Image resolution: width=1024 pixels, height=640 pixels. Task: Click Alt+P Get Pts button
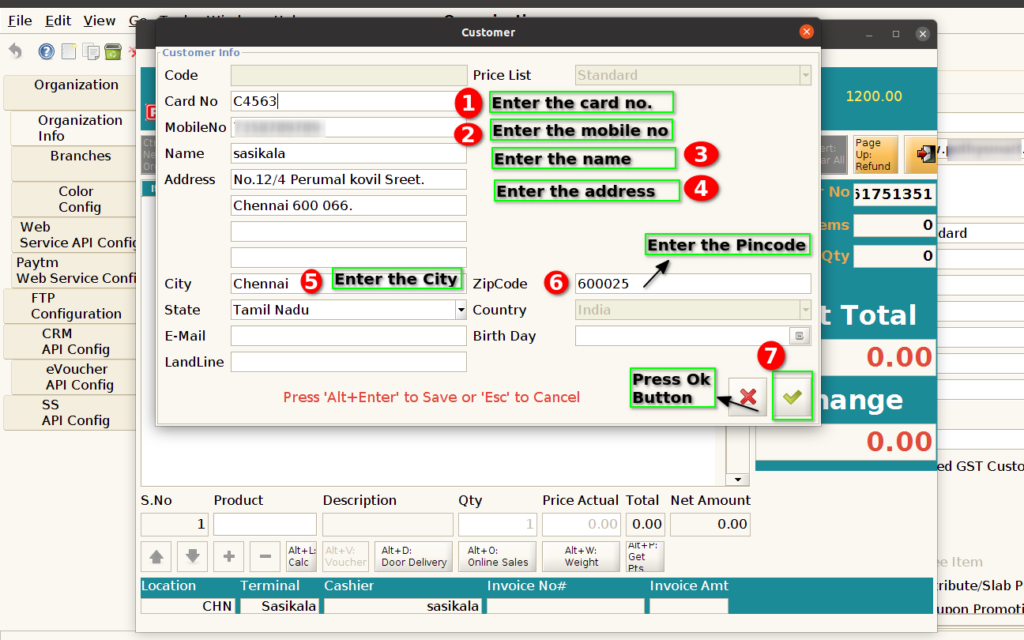pyautogui.click(x=645, y=556)
